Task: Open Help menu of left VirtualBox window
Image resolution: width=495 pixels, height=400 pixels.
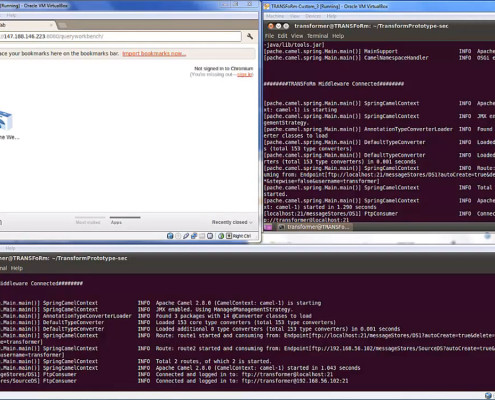Action: coord(11,15)
